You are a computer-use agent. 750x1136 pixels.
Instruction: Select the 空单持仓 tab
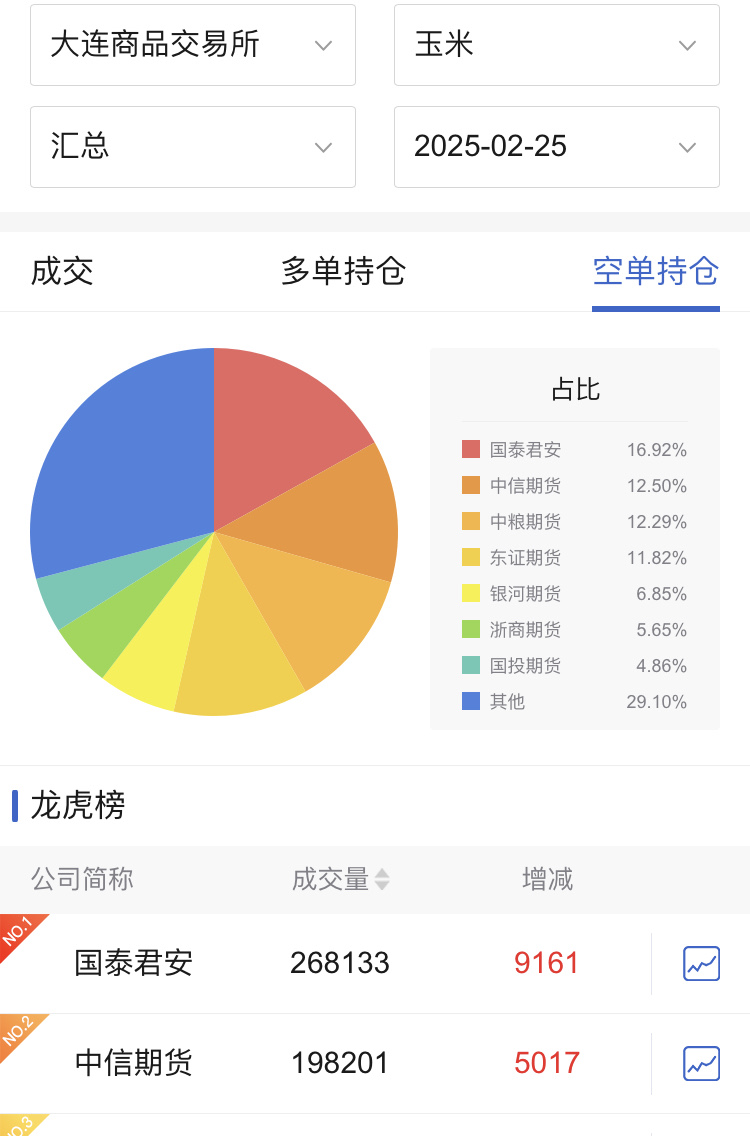[655, 271]
